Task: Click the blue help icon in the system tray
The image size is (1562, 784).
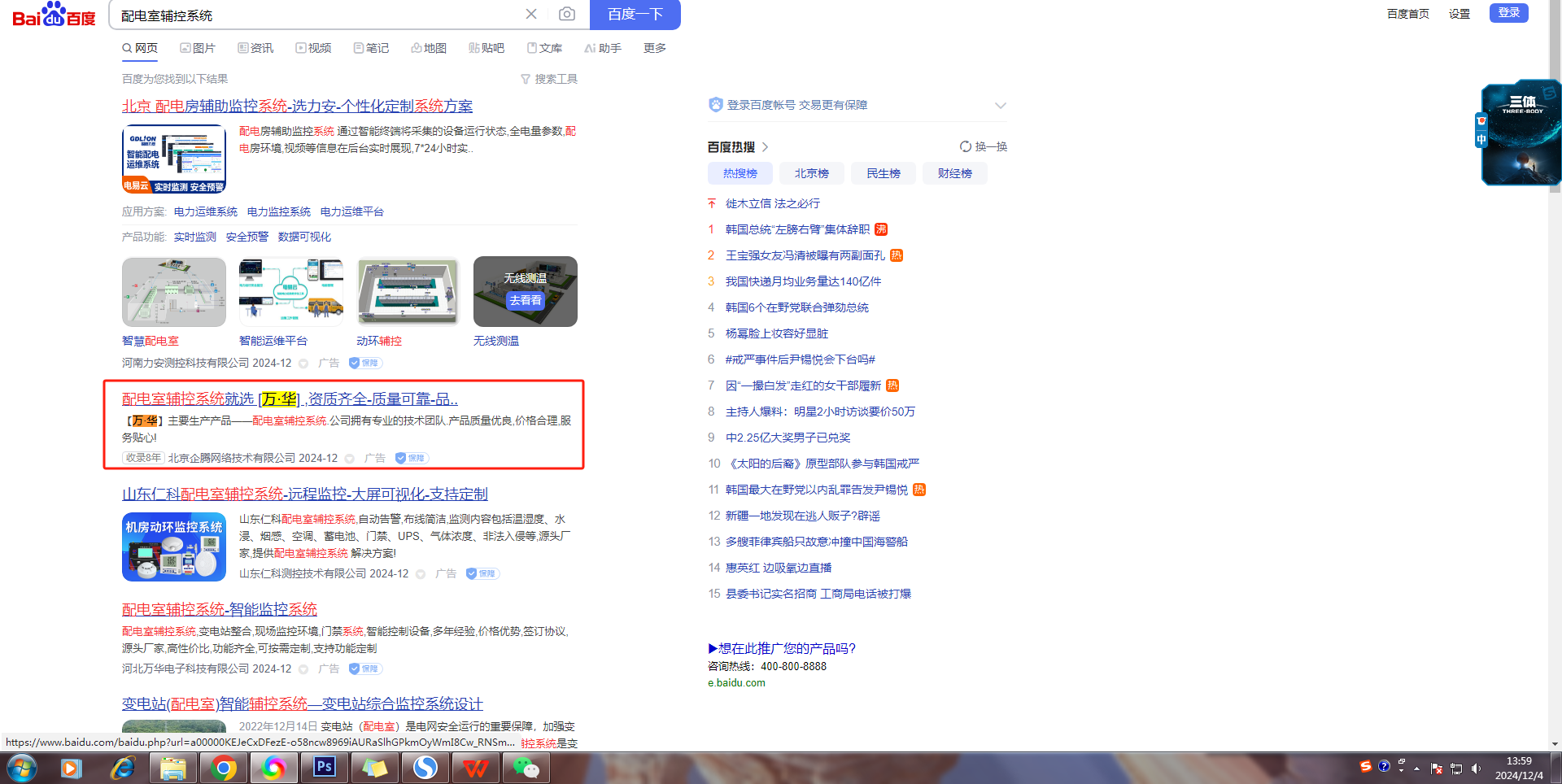Action: [1384, 766]
